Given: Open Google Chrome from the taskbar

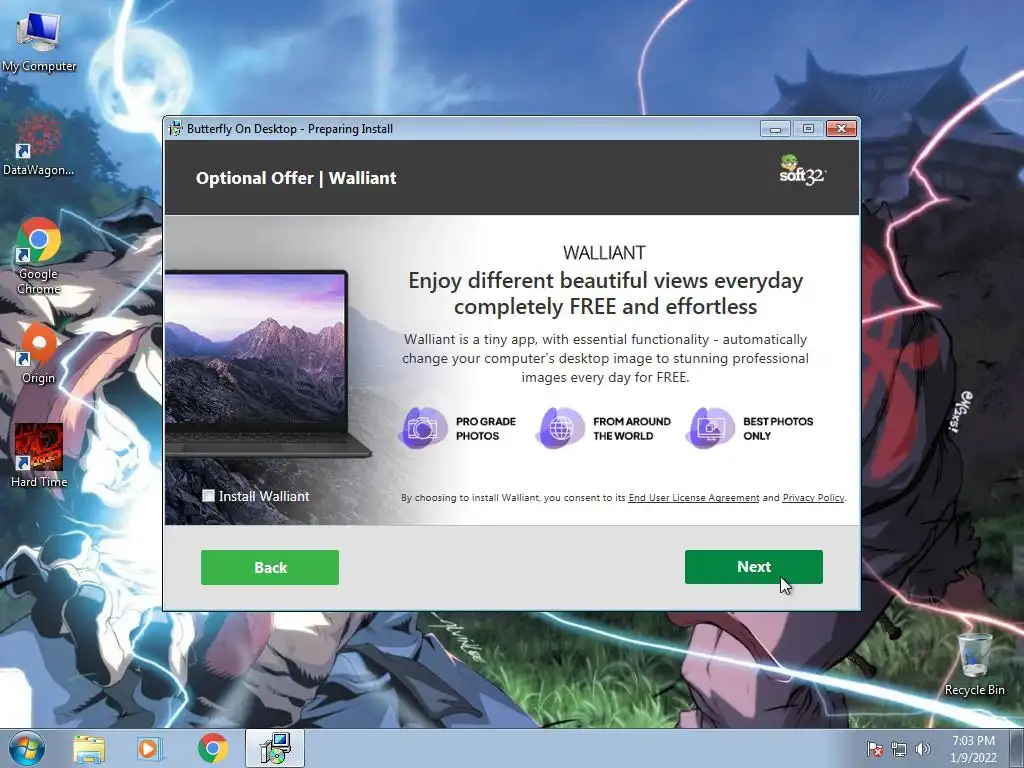Looking at the screenshot, I should tap(212, 748).
